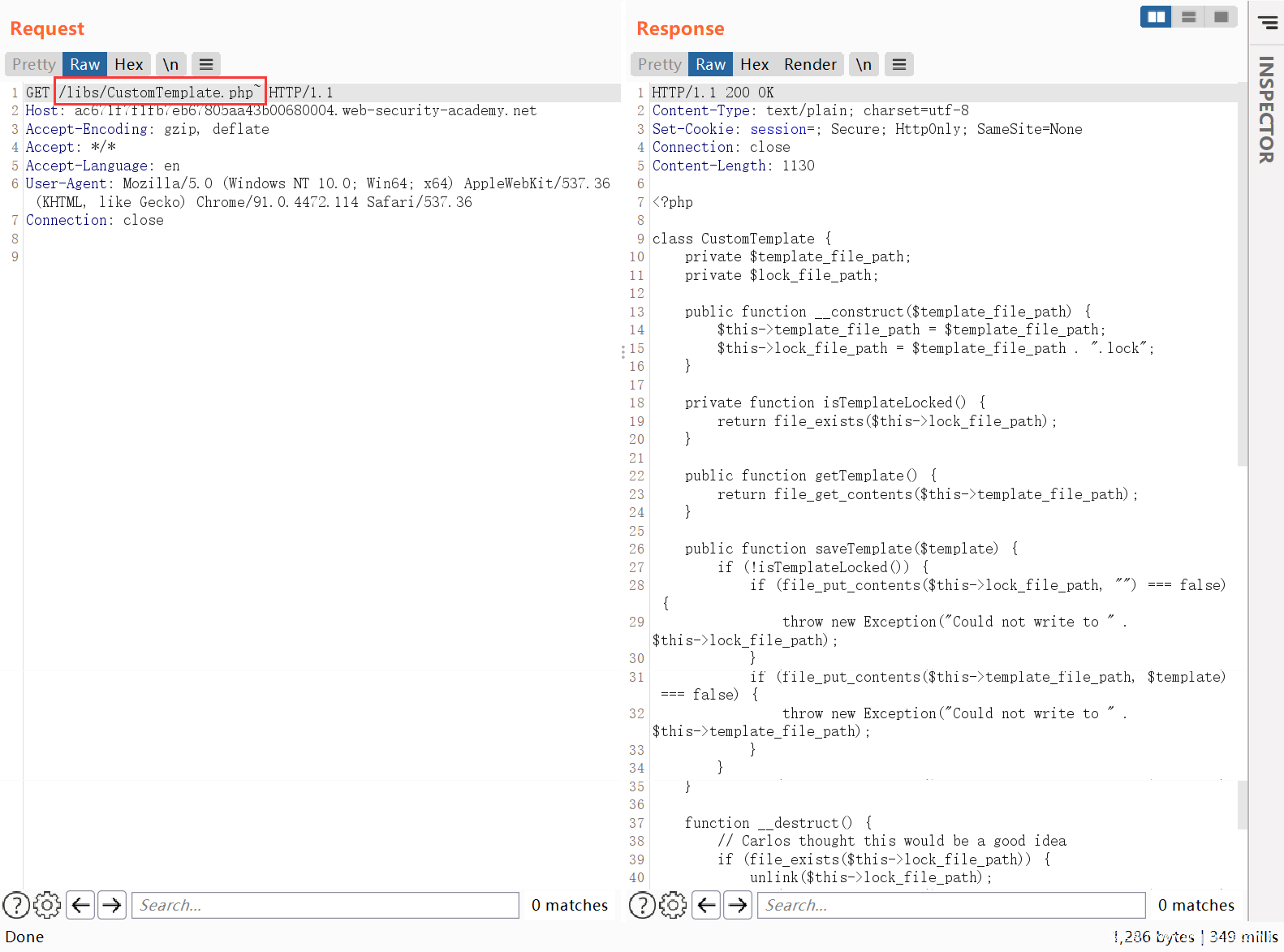The image size is (1284, 952).
Task: Open the Response panel options menu
Action: (899, 64)
